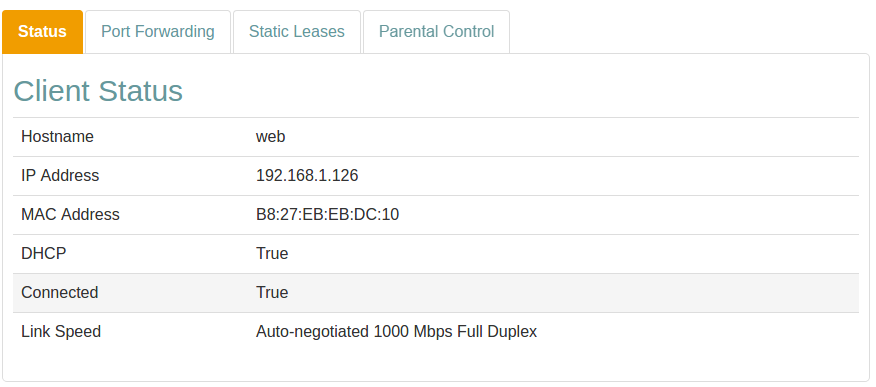Select the IP value 192.168.1.126
Image resolution: width=876 pixels, height=387 pixels.
(307, 175)
